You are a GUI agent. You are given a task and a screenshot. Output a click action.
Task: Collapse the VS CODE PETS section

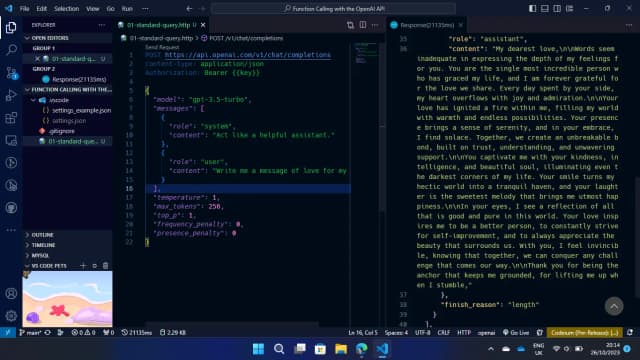[49, 266]
